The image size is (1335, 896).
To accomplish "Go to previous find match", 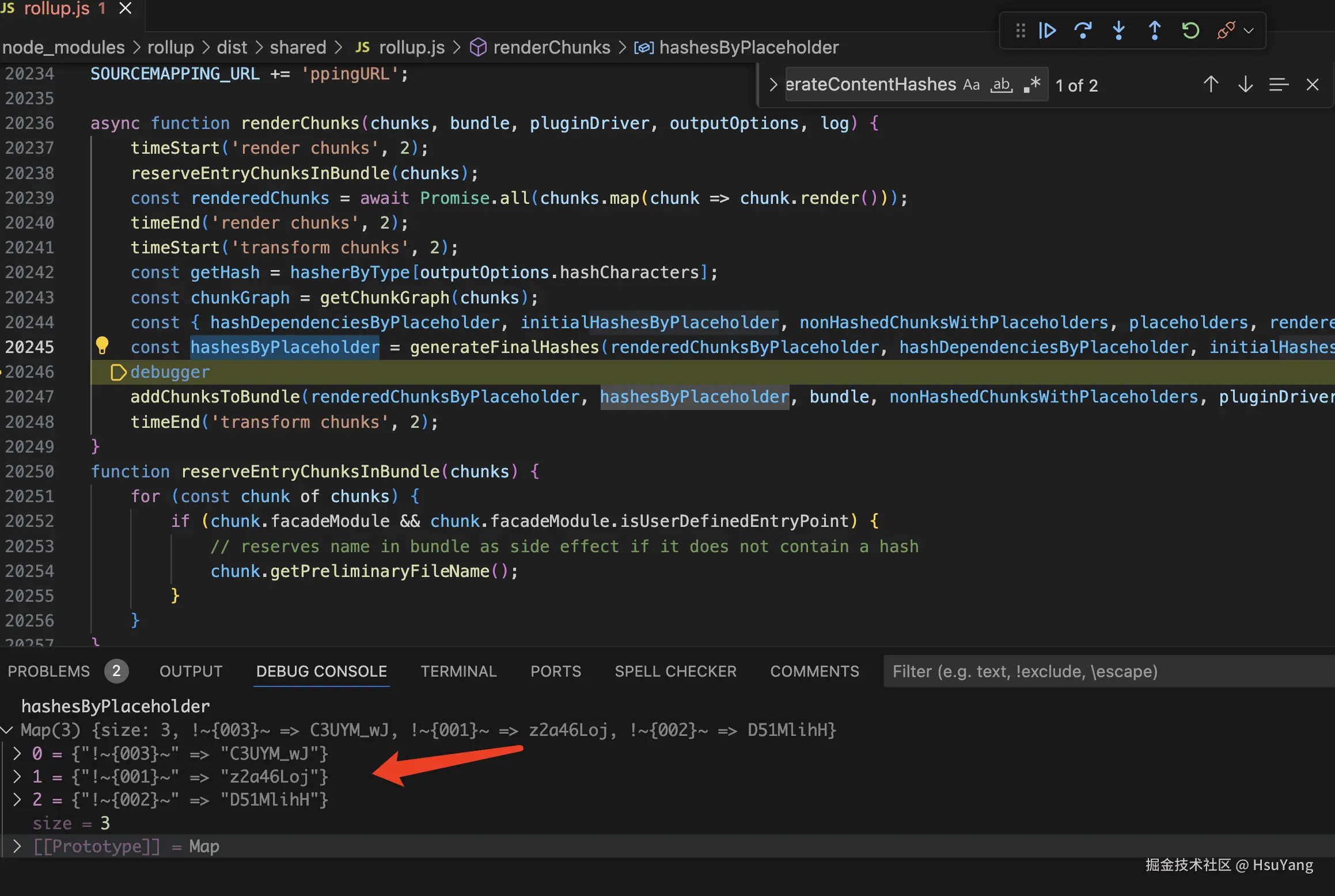I will click(x=1211, y=85).
